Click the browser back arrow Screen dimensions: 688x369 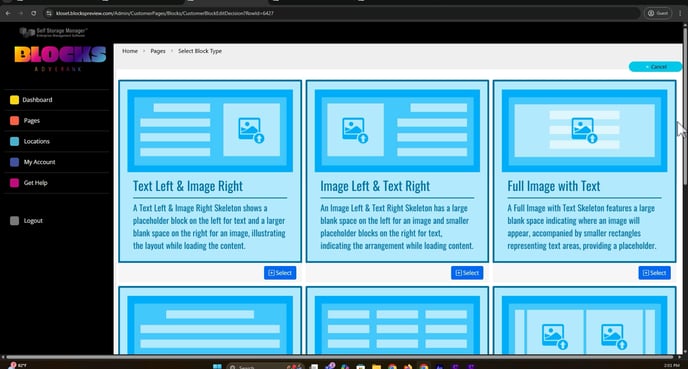point(8,13)
